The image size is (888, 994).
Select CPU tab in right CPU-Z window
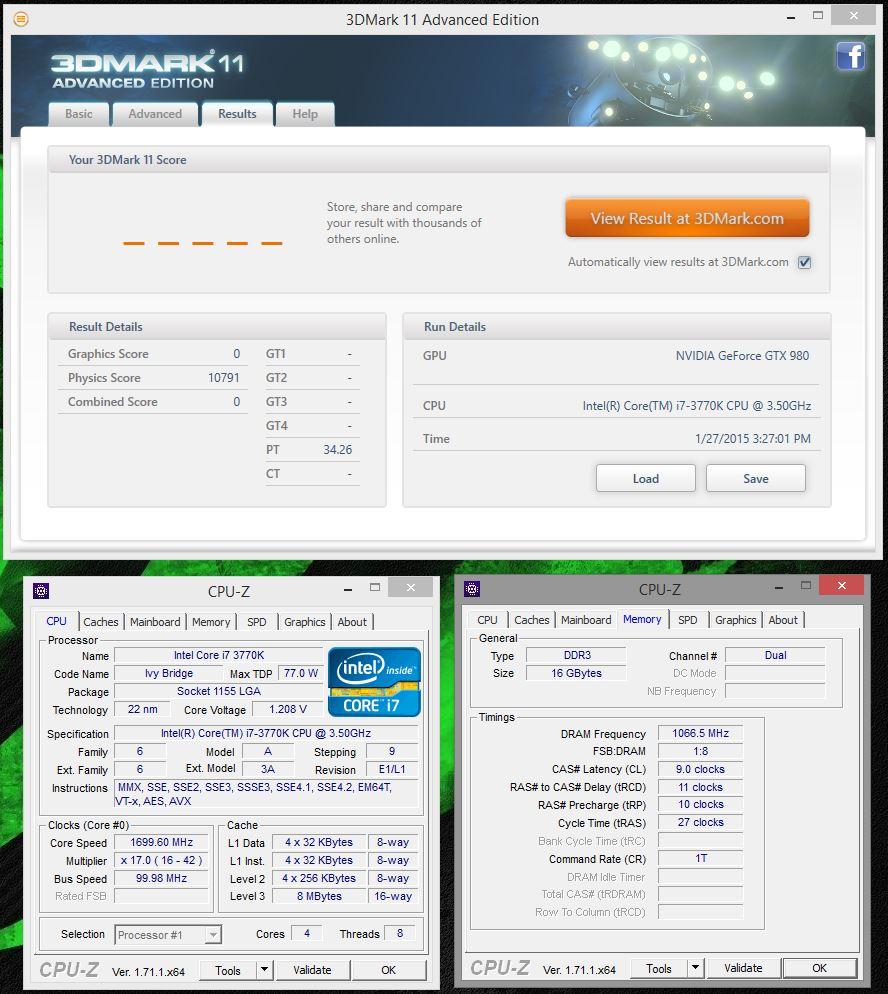[487, 620]
